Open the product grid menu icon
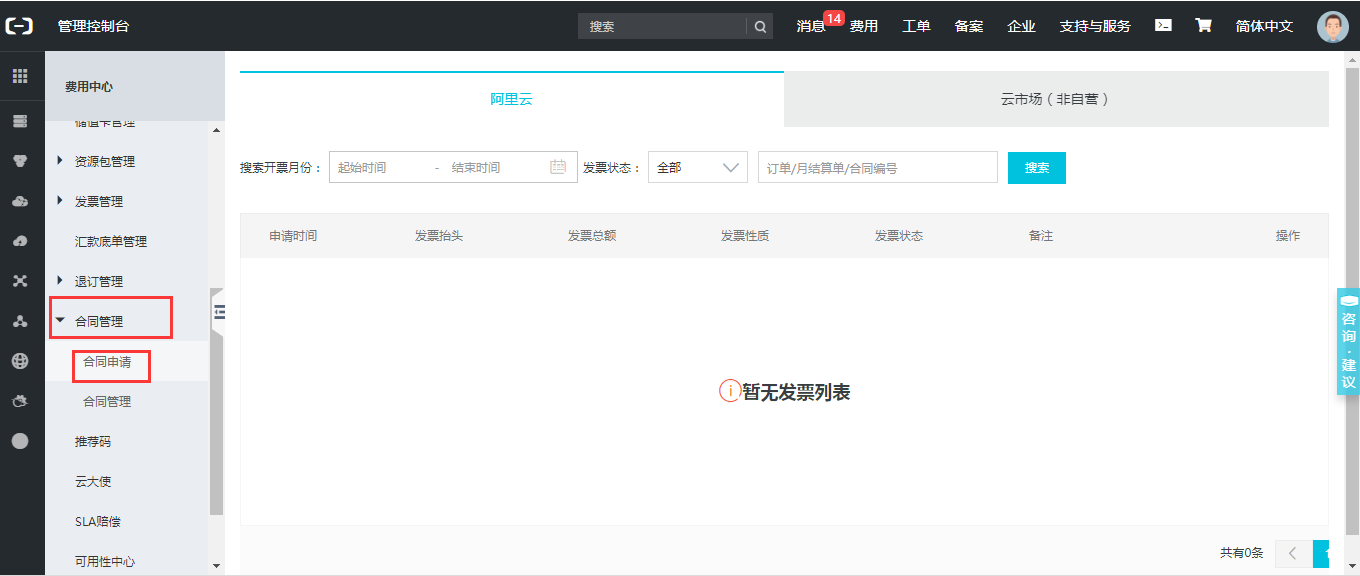This screenshot has height=576, width=1360. (x=20, y=76)
